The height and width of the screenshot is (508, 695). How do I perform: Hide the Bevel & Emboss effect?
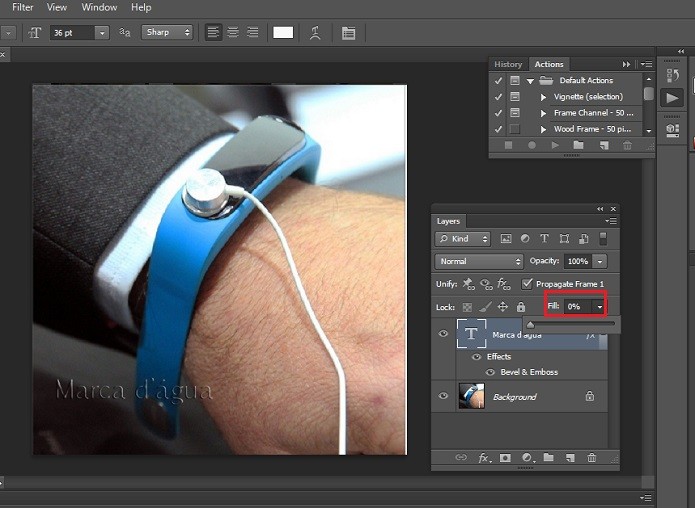pos(490,372)
